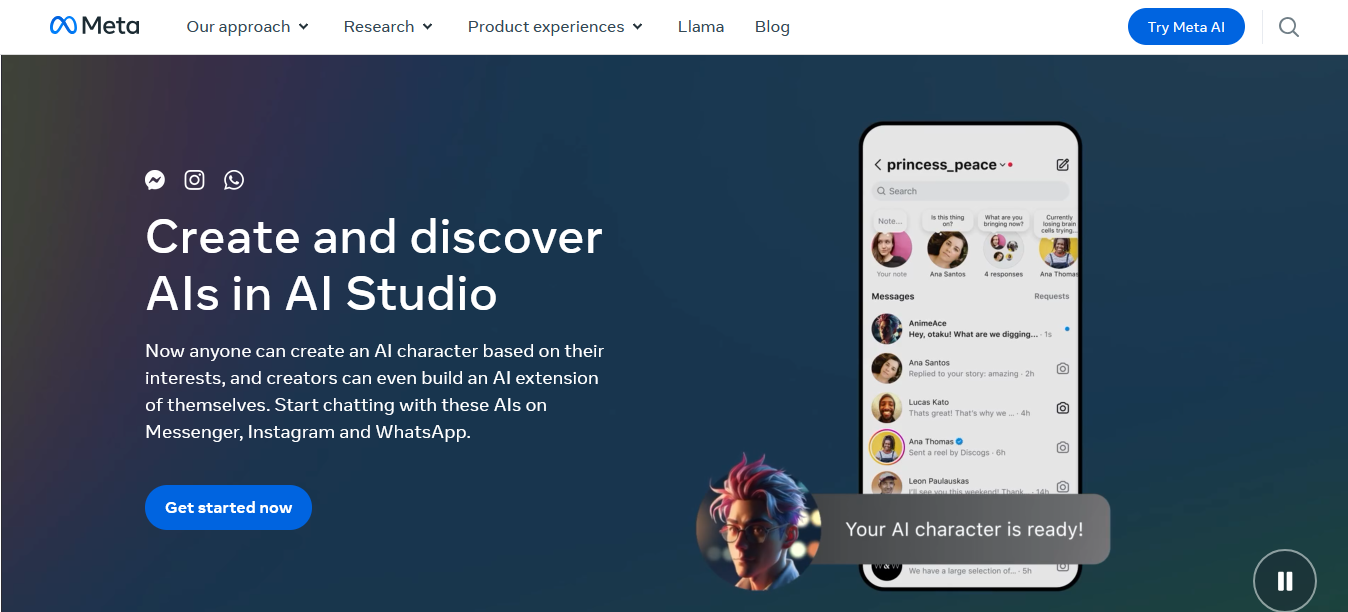This screenshot has width=1348, height=612.
Task: Tap the Your note avatar
Action: pos(891,247)
